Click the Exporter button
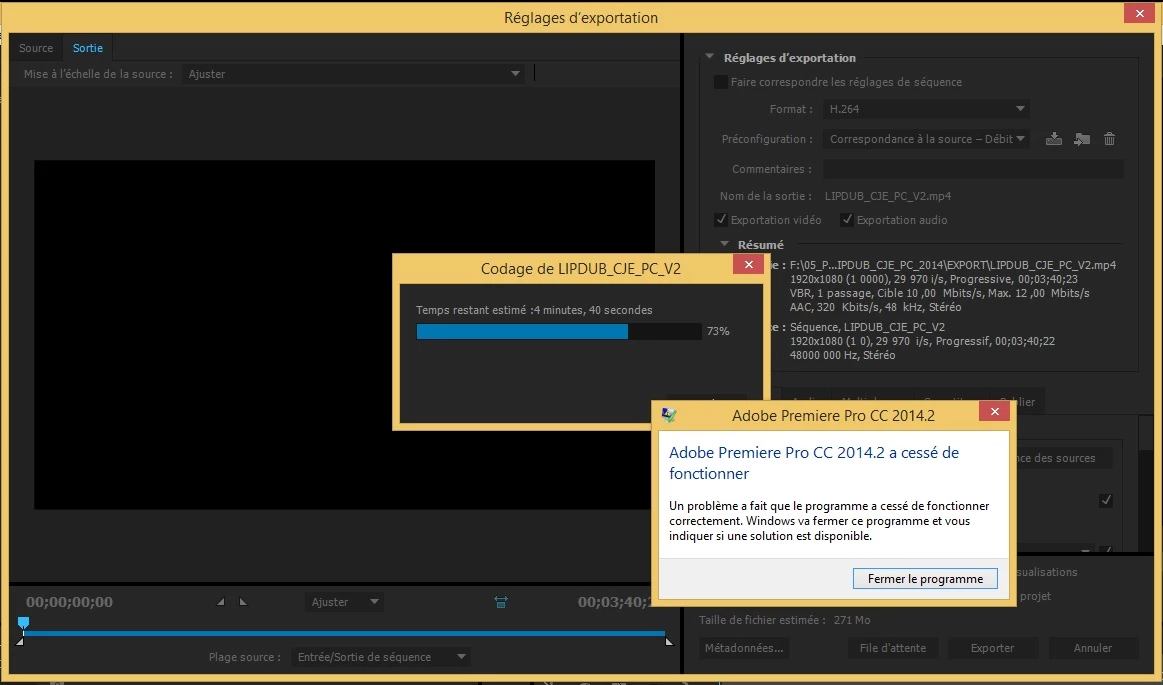The height and width of the screenshot is (685, 1163). [x=992, y=648]
